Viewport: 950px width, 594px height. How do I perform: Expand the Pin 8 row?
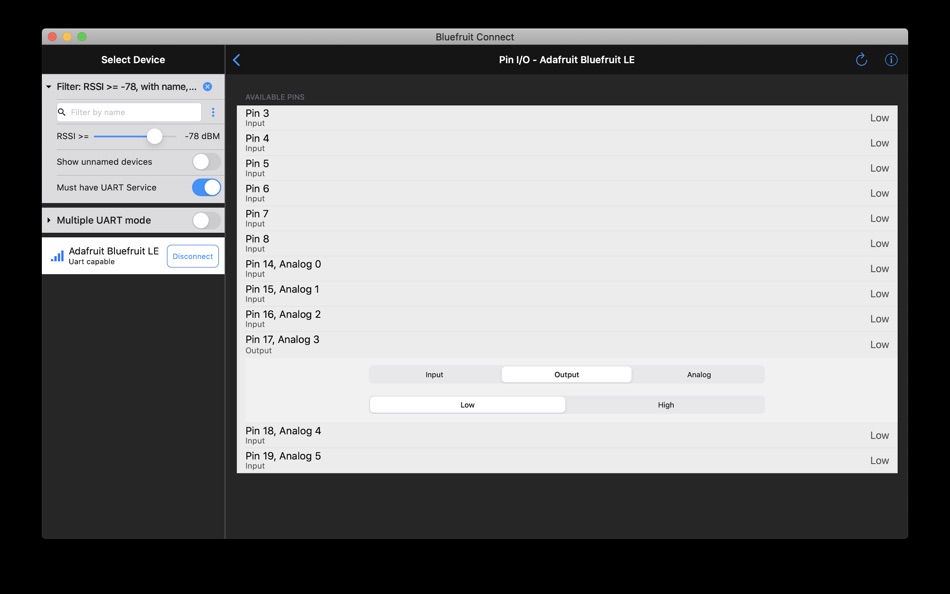pyautogui.click(x=567, y=244)
